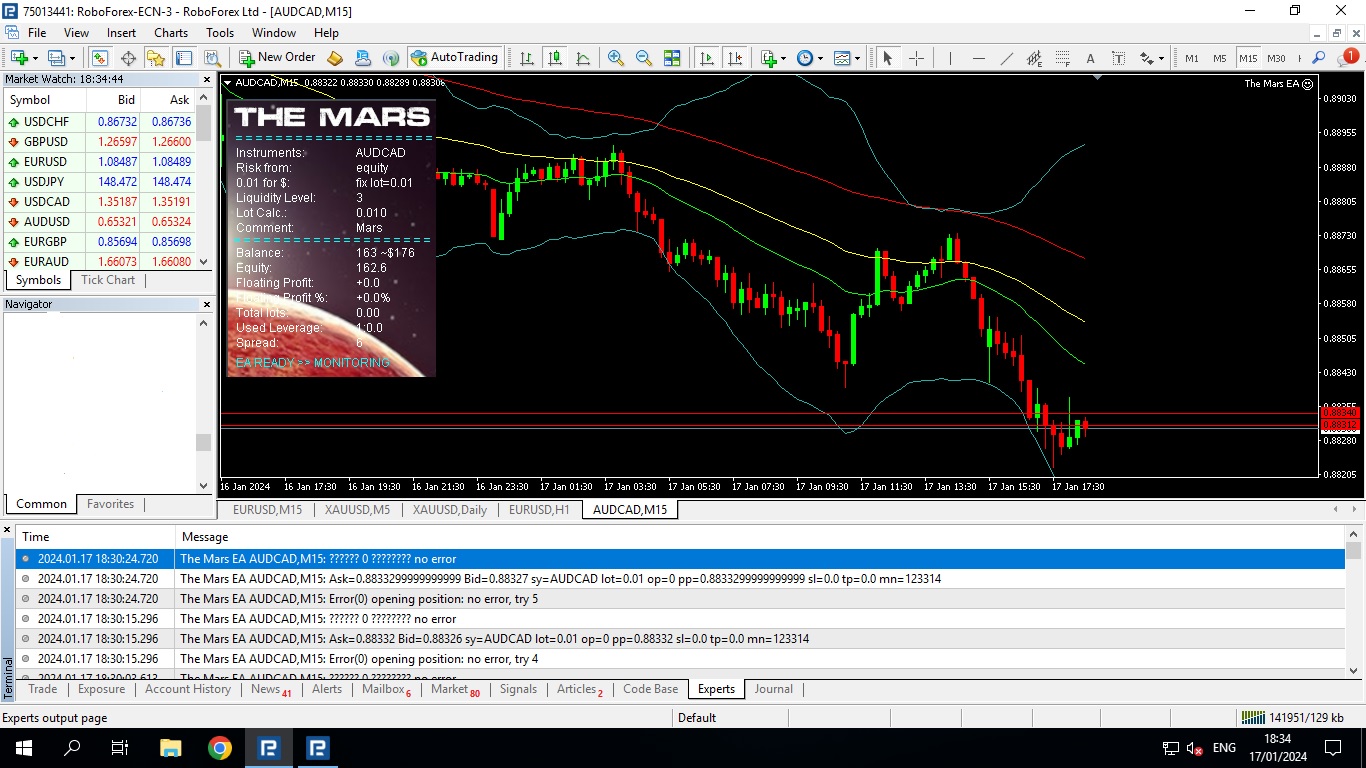
Task: Select USDJPY row in Market Watch
Action: tap(100, 182)
